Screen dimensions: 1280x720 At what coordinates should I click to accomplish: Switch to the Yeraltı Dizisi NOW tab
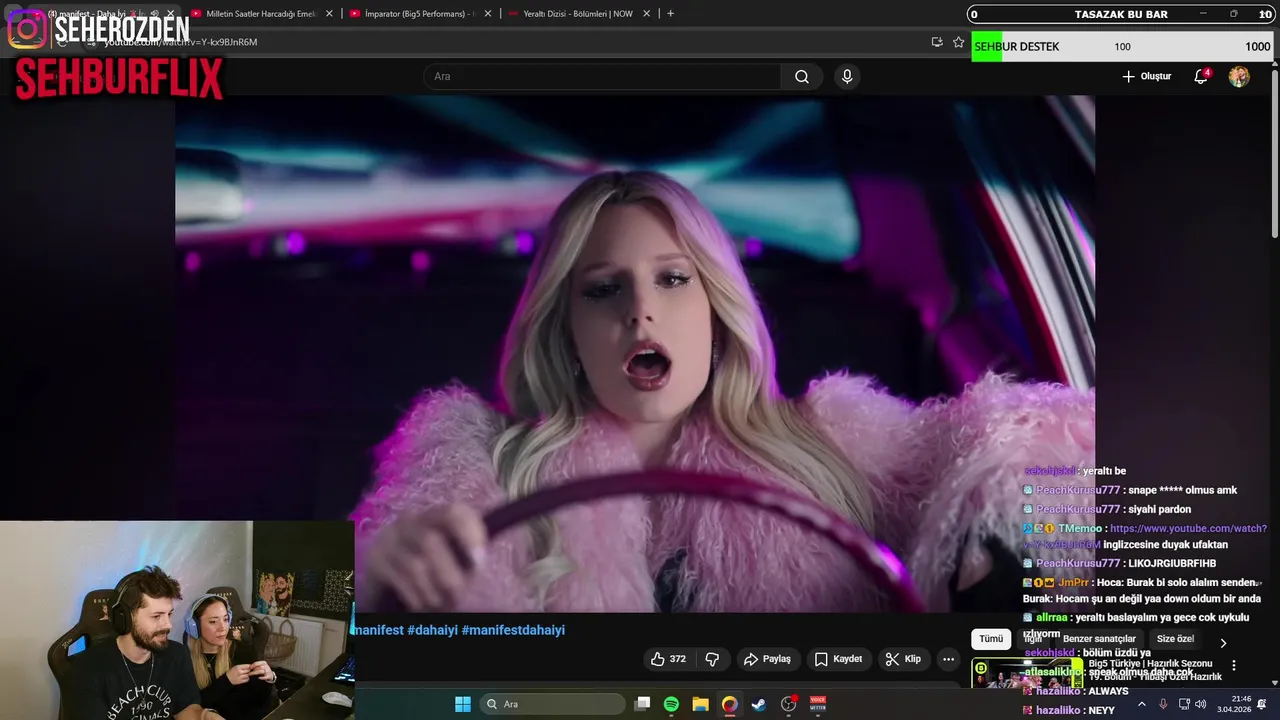tap(577, 14)
